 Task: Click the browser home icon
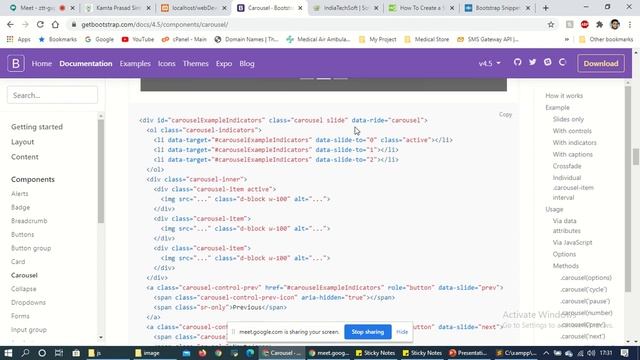(55, 24)
